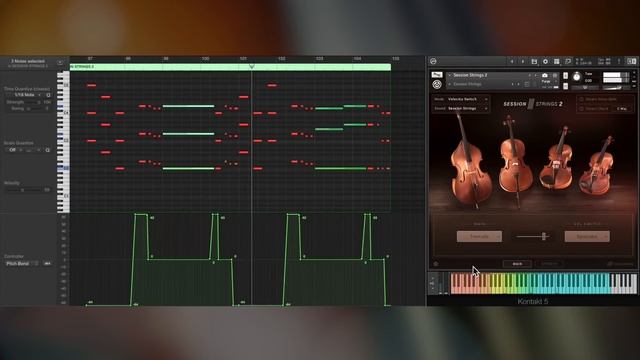Open the Purge menu

(546, 82)
